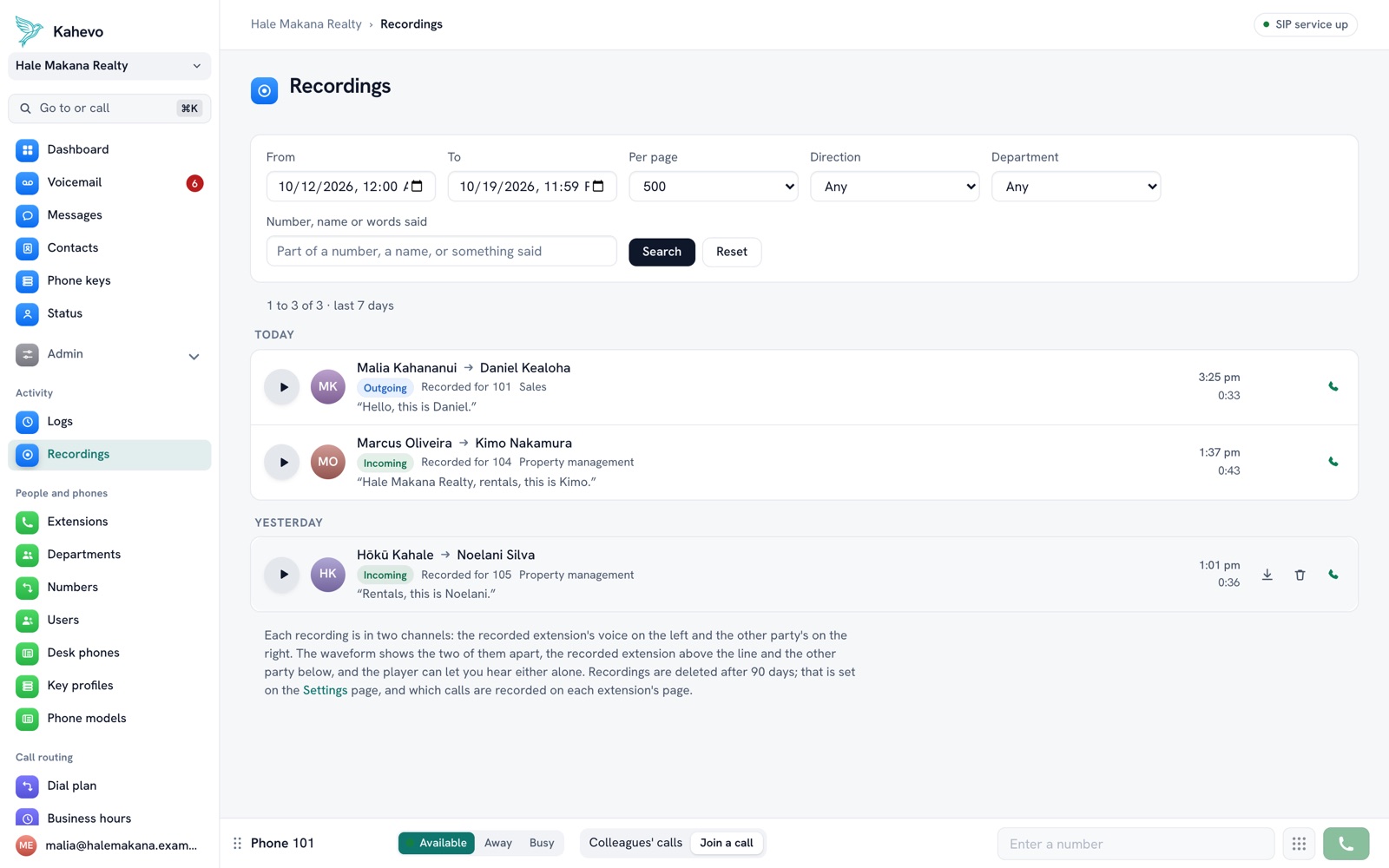Follow the Settings link in the note
The image size is (1389, 868).
[x=325, y=691]
